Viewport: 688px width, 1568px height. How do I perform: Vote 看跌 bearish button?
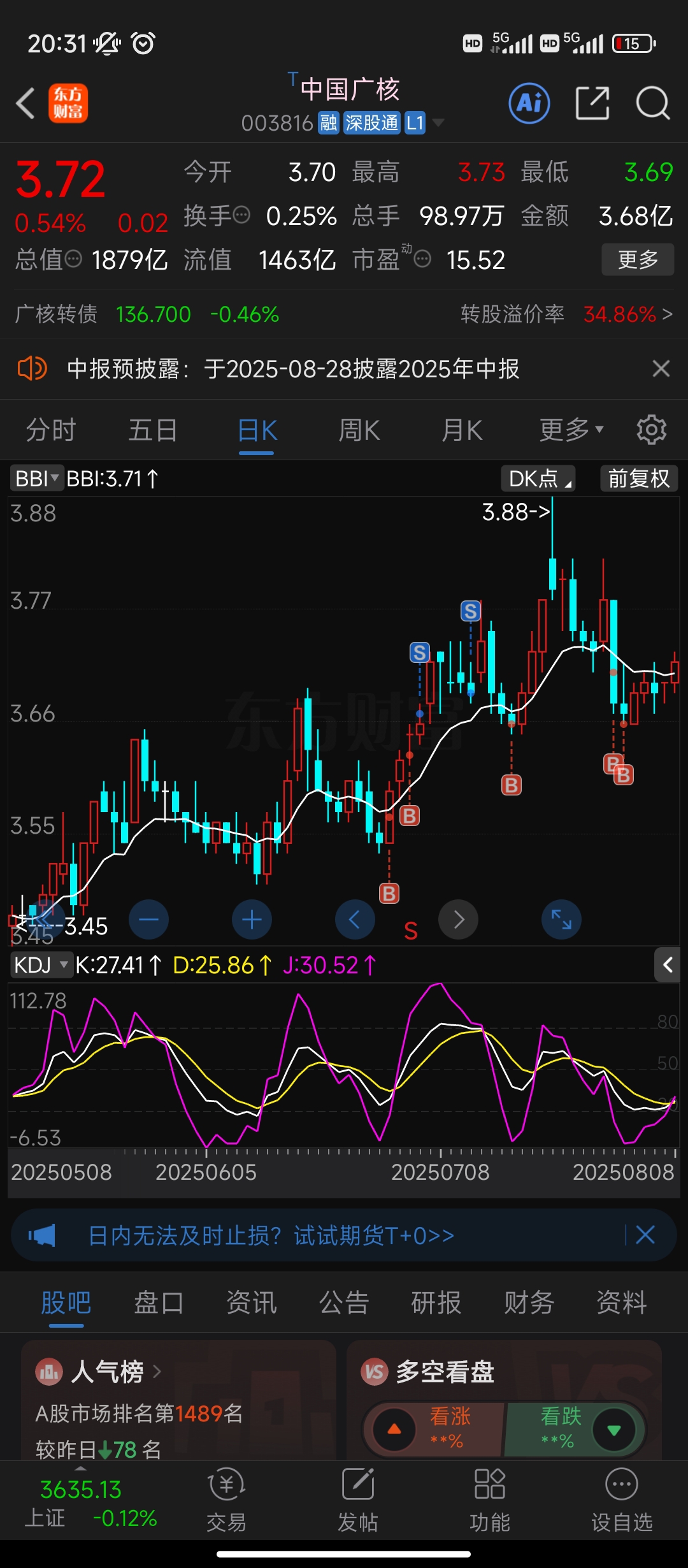574,1429
